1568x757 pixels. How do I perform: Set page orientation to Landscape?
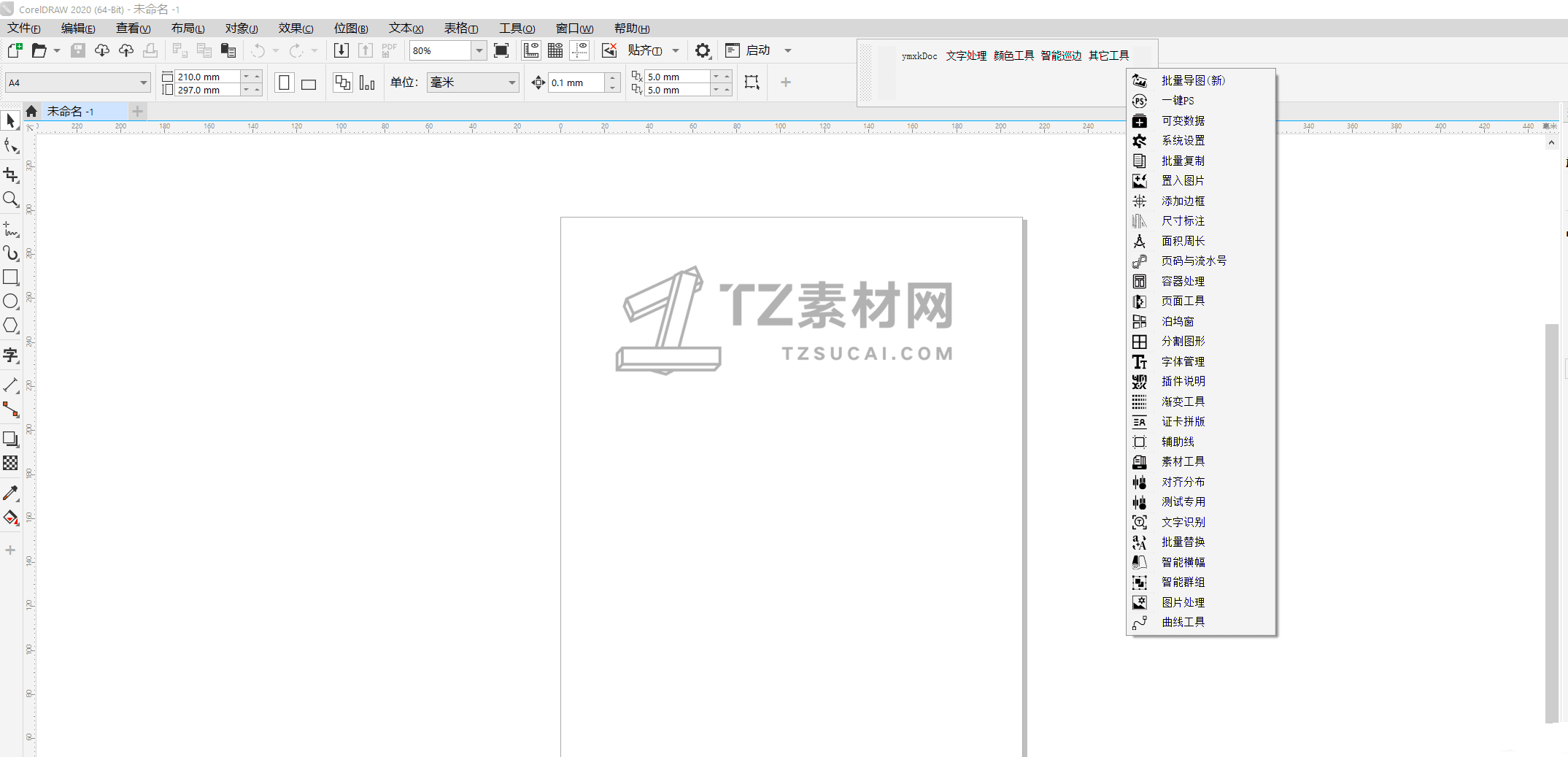pyautogui.click(x=309, y=83)
